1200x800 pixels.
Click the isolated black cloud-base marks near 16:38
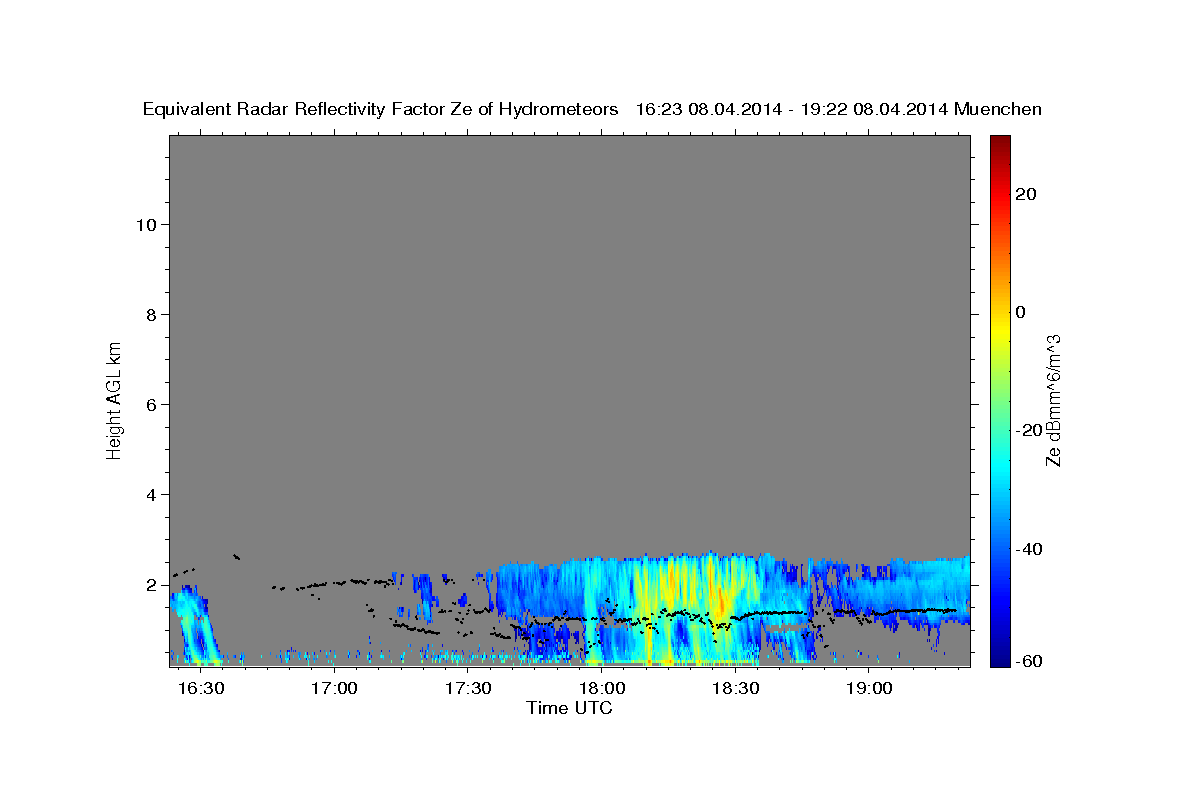(237, 556)
